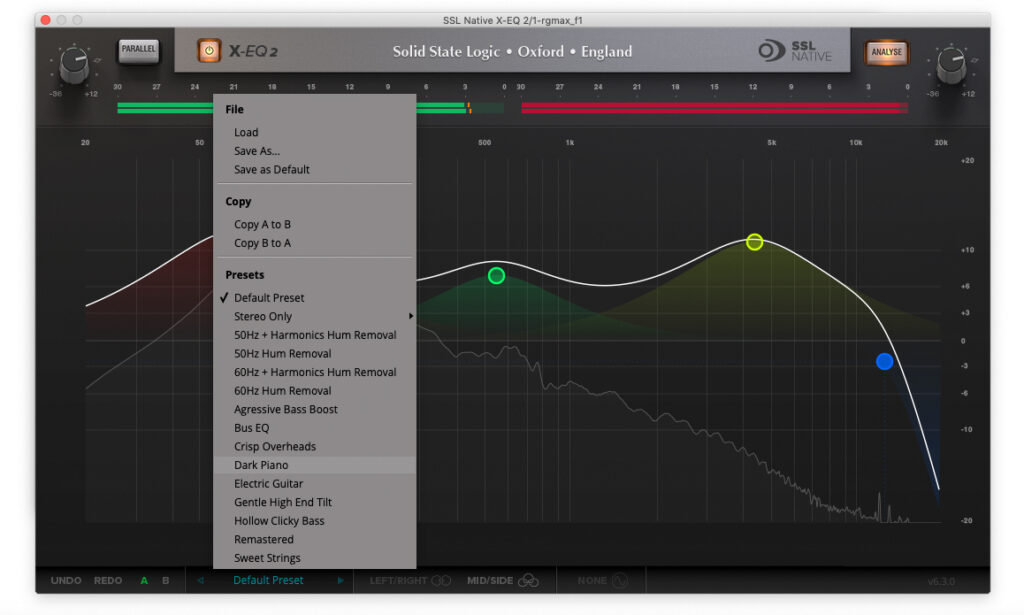This screenshot has height=615, width=1024.
Task: Click the v6.3.0 version label
Action: click(x=941, y=581)
